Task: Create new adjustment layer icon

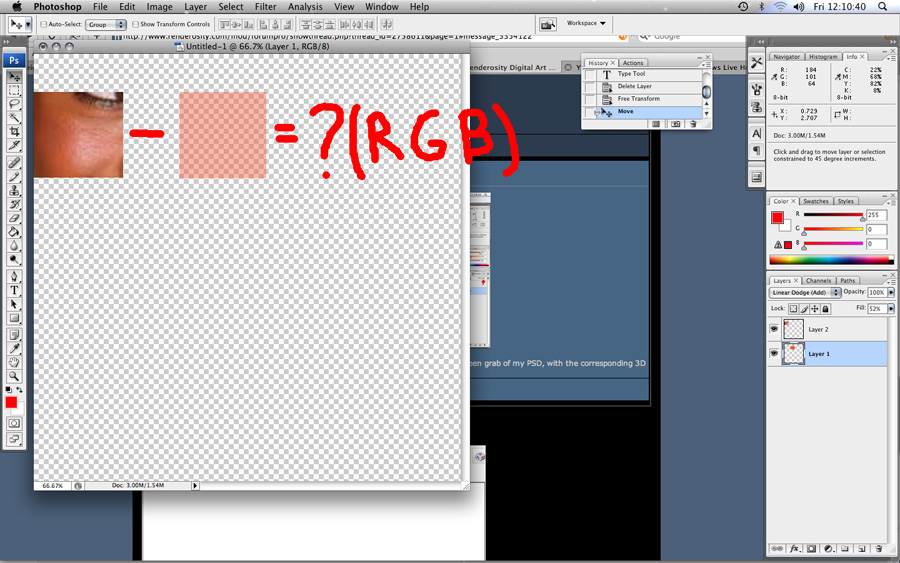Action: pyautogui.click(x=828, y=549)
